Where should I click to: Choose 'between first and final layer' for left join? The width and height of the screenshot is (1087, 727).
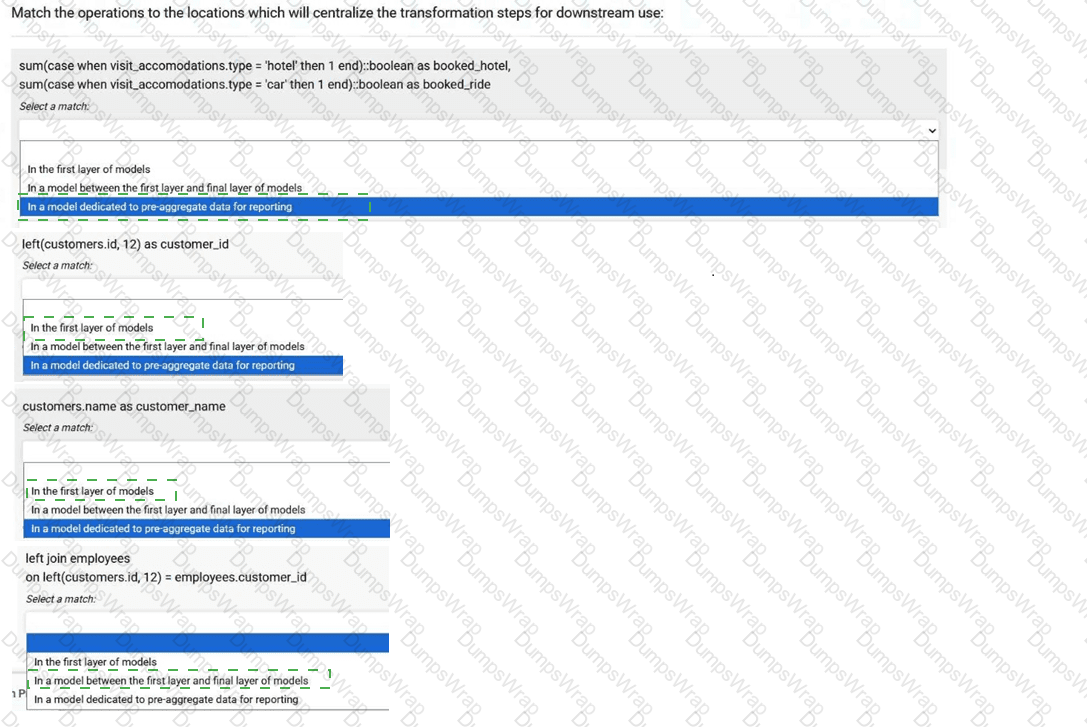(171, 681)
